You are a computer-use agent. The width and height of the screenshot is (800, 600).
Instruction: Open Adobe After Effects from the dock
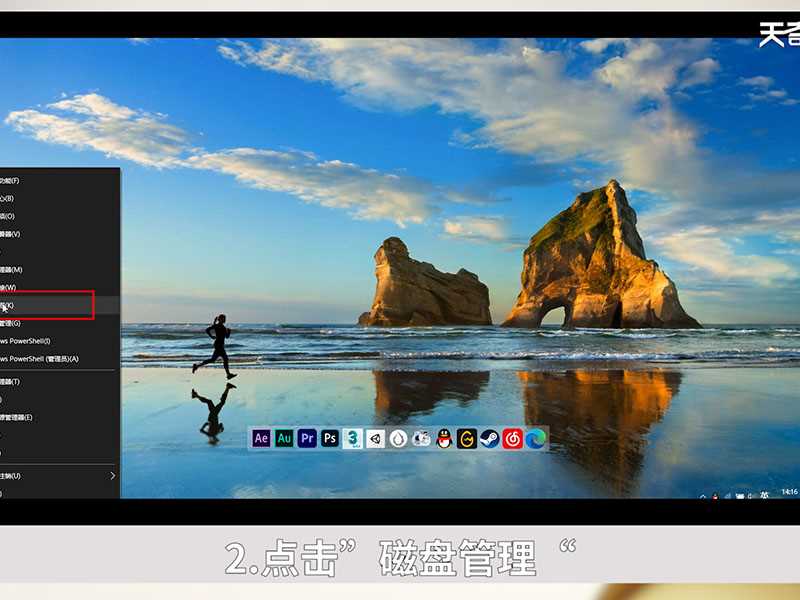click(262, 438)
